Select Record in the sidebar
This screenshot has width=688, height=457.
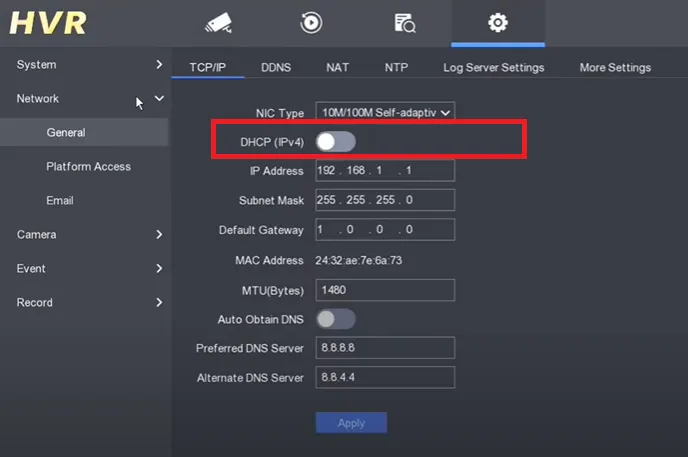[35, 303]
